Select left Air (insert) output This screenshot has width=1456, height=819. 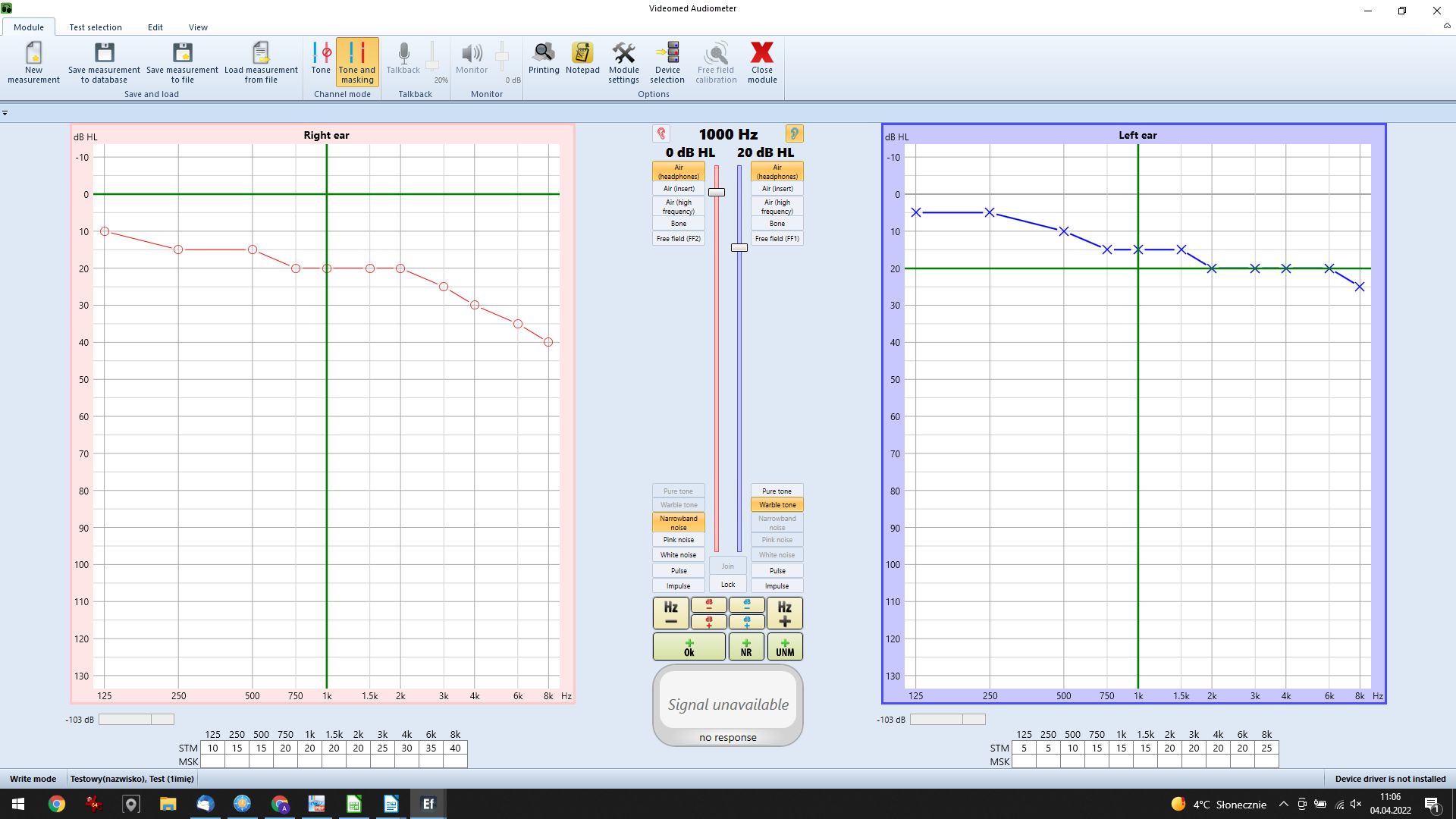tap(777, 189)
